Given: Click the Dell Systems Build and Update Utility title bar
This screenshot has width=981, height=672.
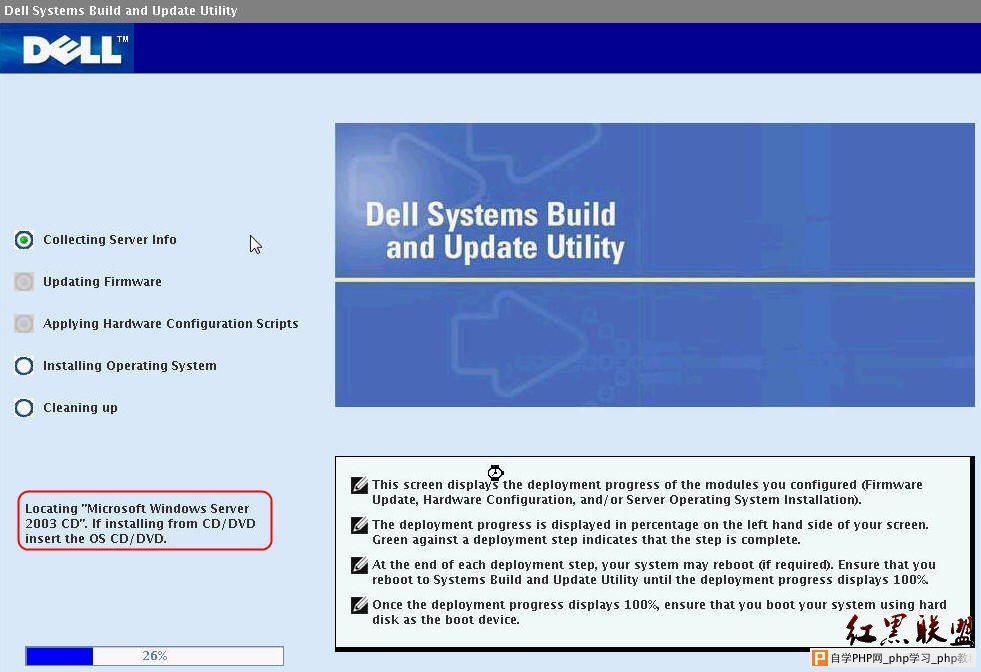Looking at the screenshot, I should point(490,11).
